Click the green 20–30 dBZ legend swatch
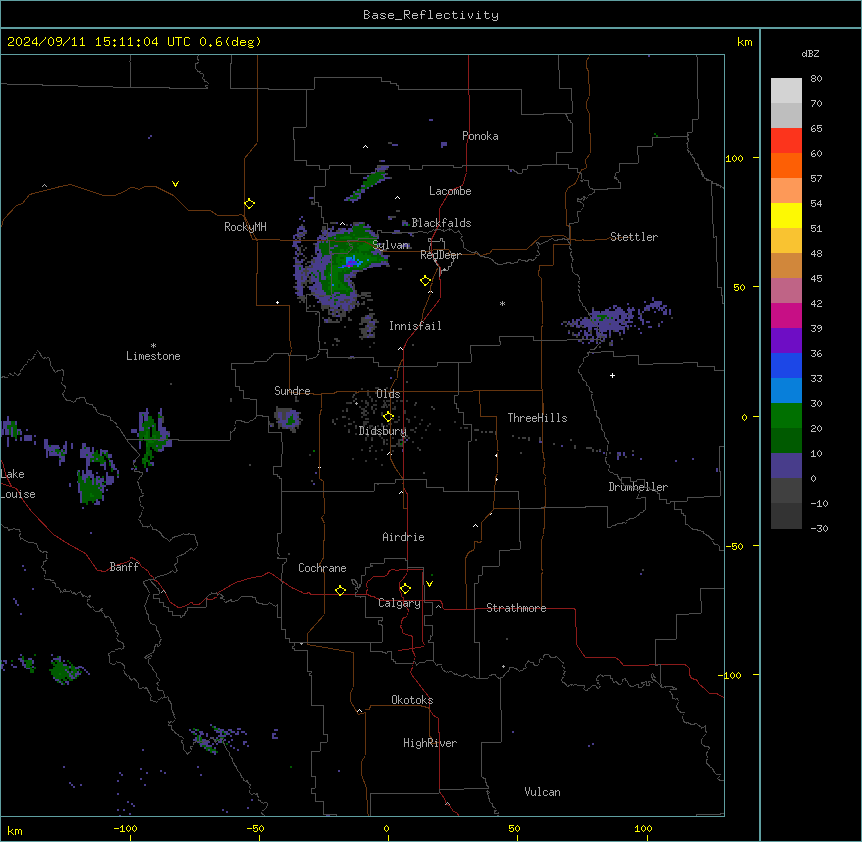The width and height of the screenshot is (862, 842). point(786,416)
